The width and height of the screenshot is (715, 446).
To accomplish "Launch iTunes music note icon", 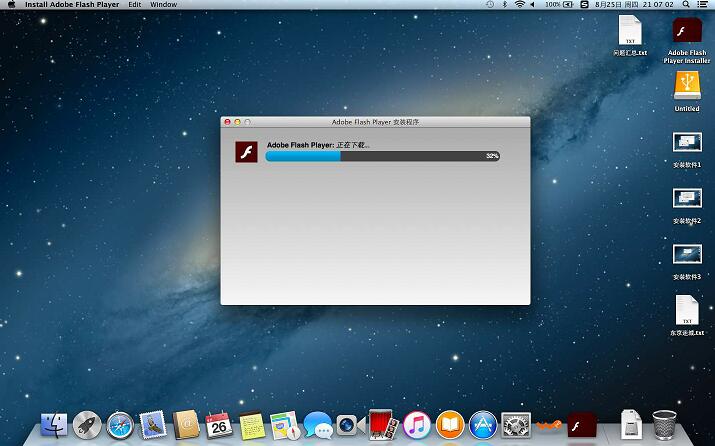I will pyautogui.click(x=416, y=425).
